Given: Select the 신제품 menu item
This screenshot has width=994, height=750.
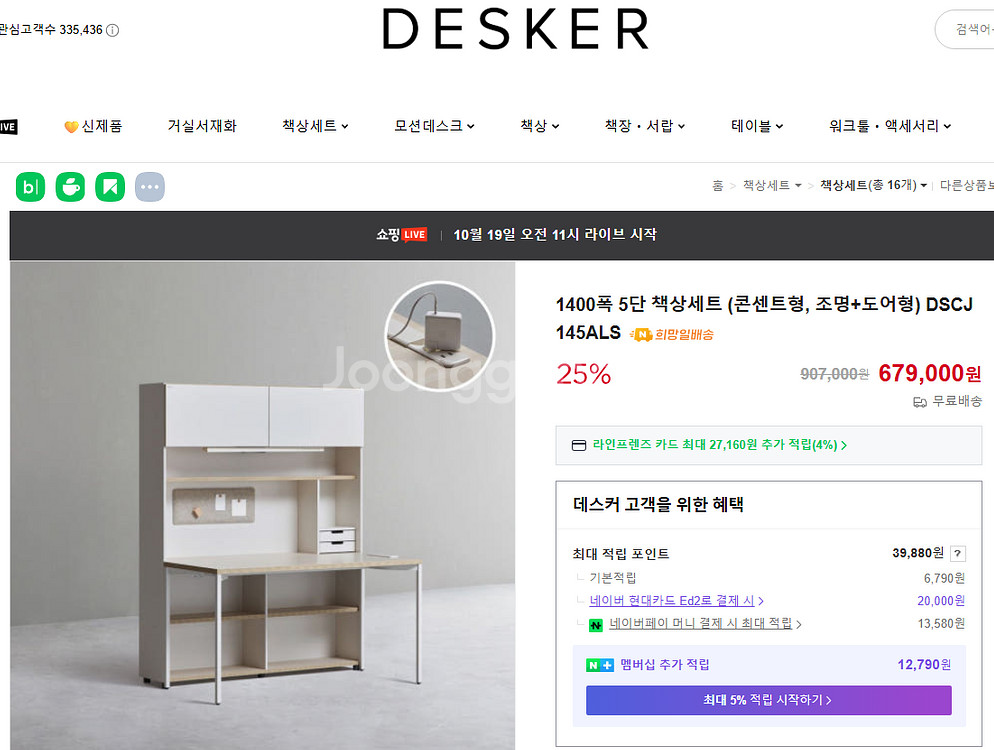Looking at the screenshot, I should (x=93, y=126).
